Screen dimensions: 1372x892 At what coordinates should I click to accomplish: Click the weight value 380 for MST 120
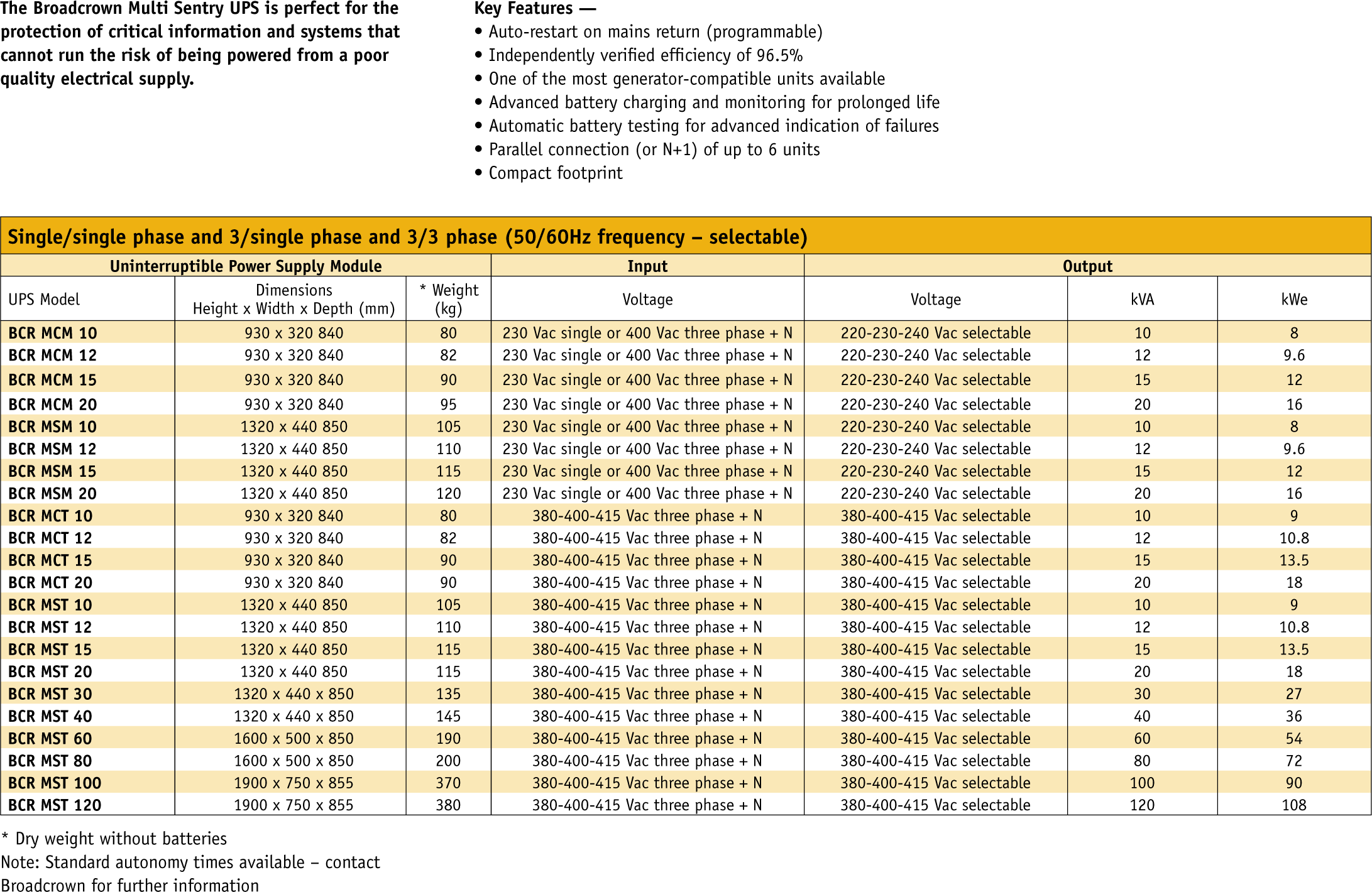449,805
